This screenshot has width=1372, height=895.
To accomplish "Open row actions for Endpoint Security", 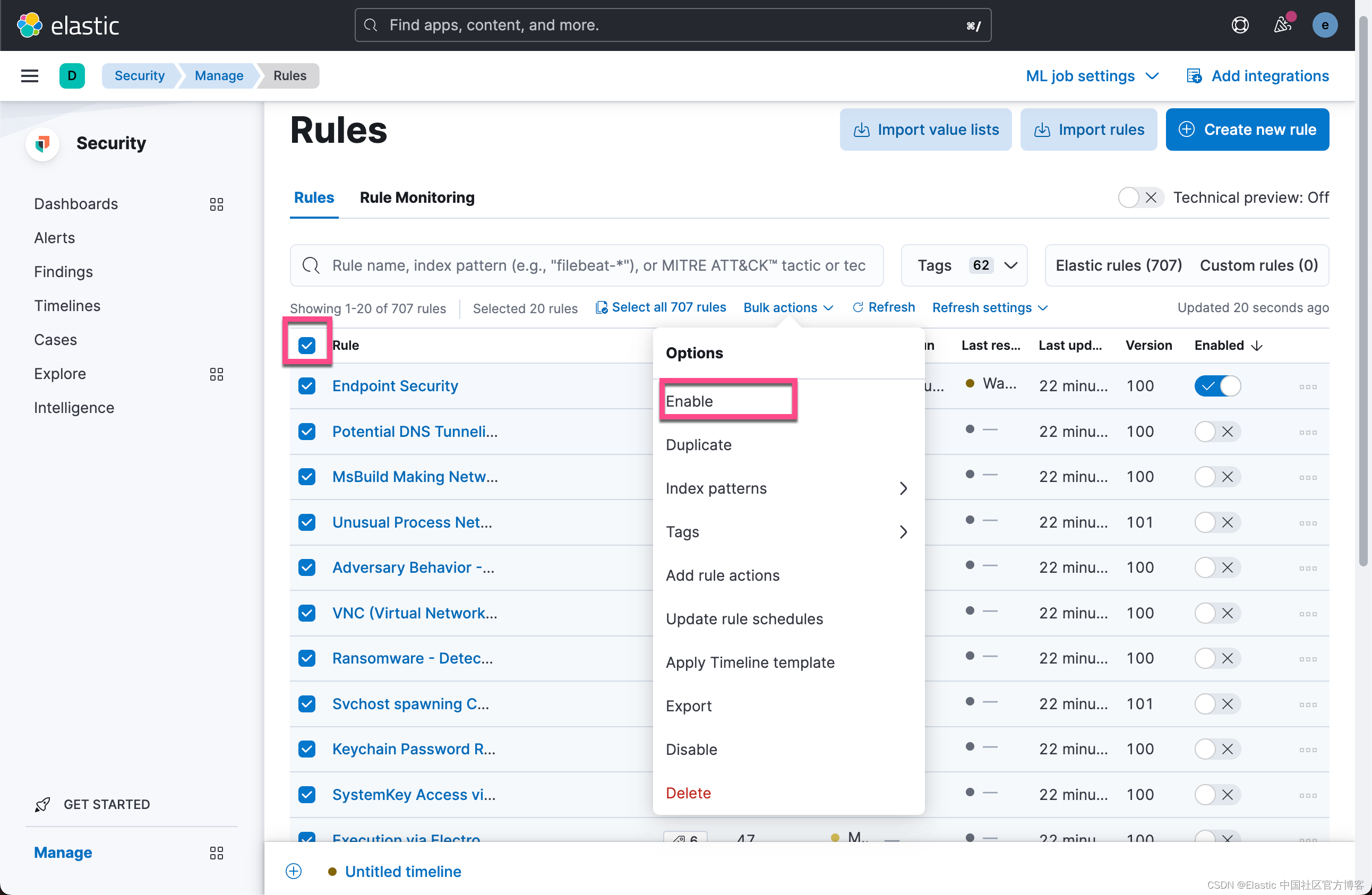I will 1307,386.
